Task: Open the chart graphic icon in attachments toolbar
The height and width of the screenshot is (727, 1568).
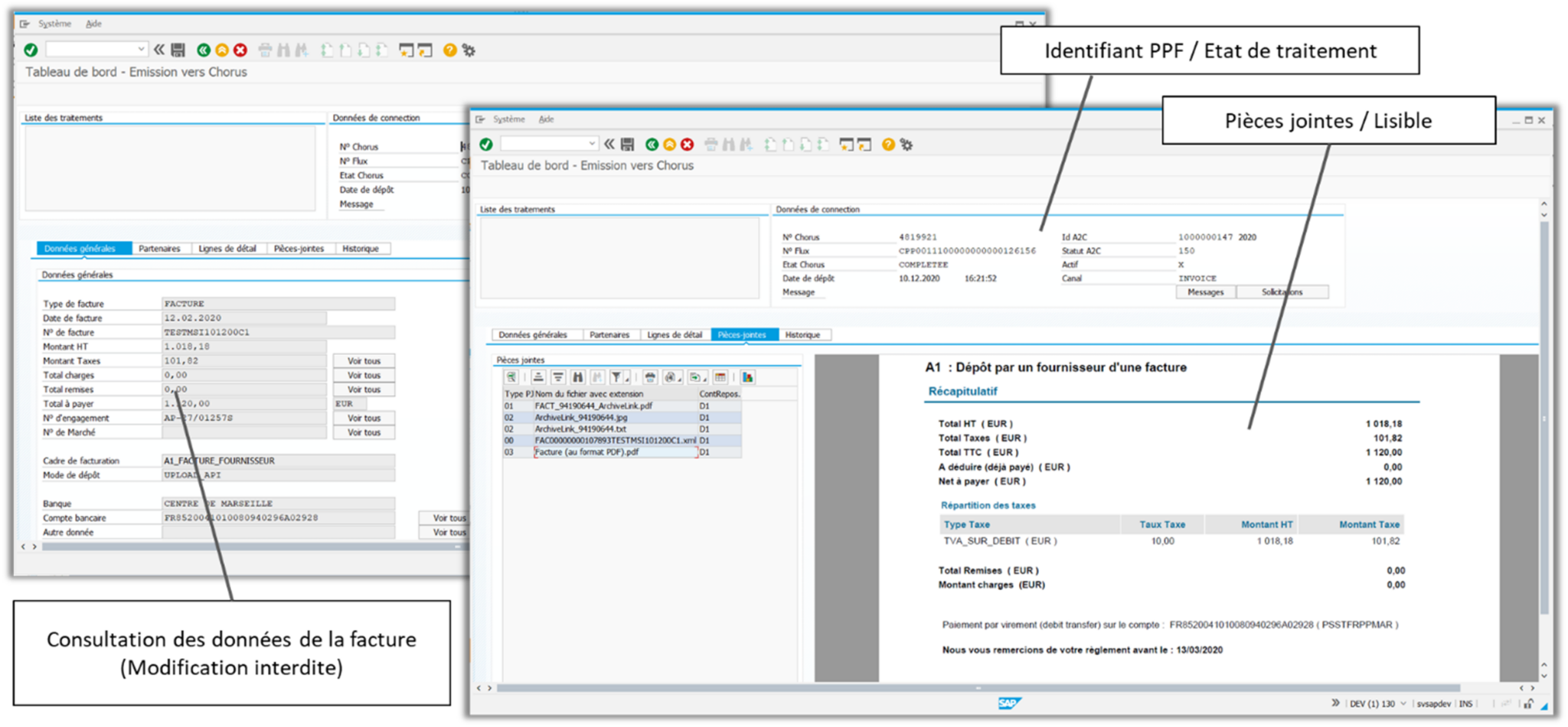Action: [747, 377]
